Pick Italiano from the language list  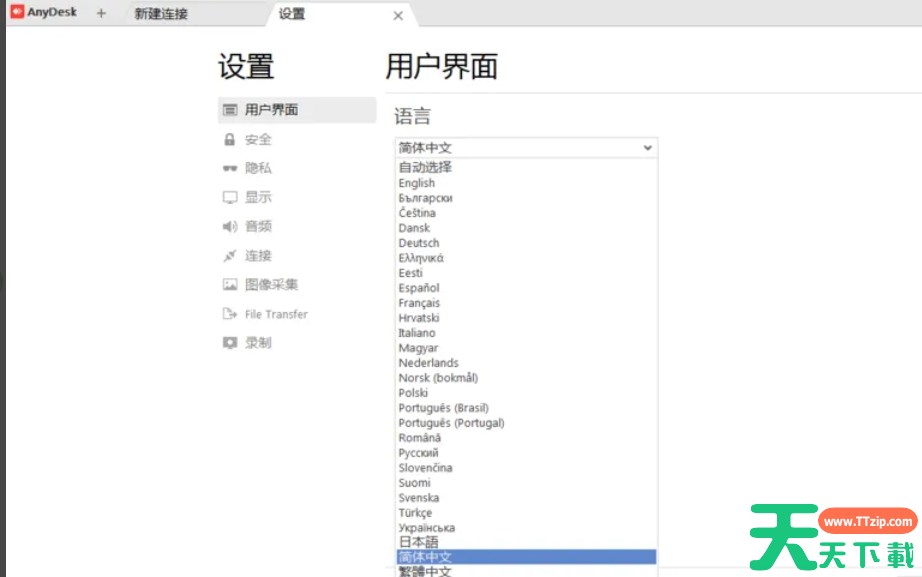[x=526, y=333]
